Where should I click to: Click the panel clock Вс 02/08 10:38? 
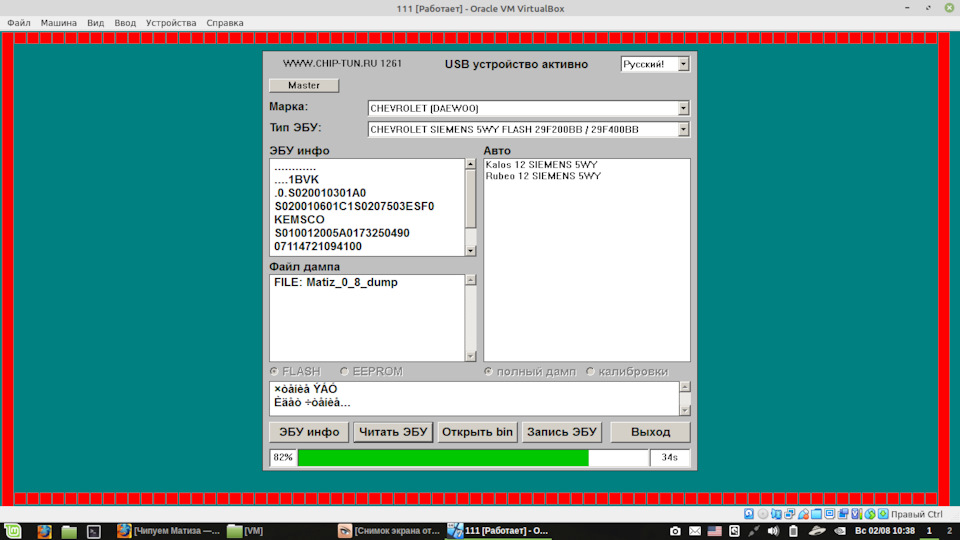click(885, 531)
